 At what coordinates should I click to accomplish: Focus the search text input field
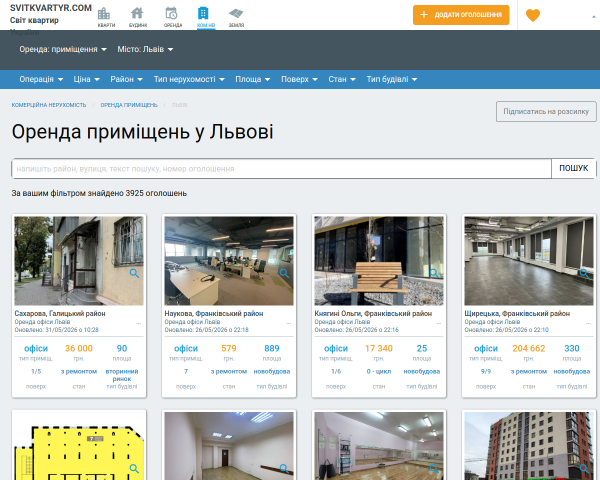pyautogui.click(x=282, y=168)
